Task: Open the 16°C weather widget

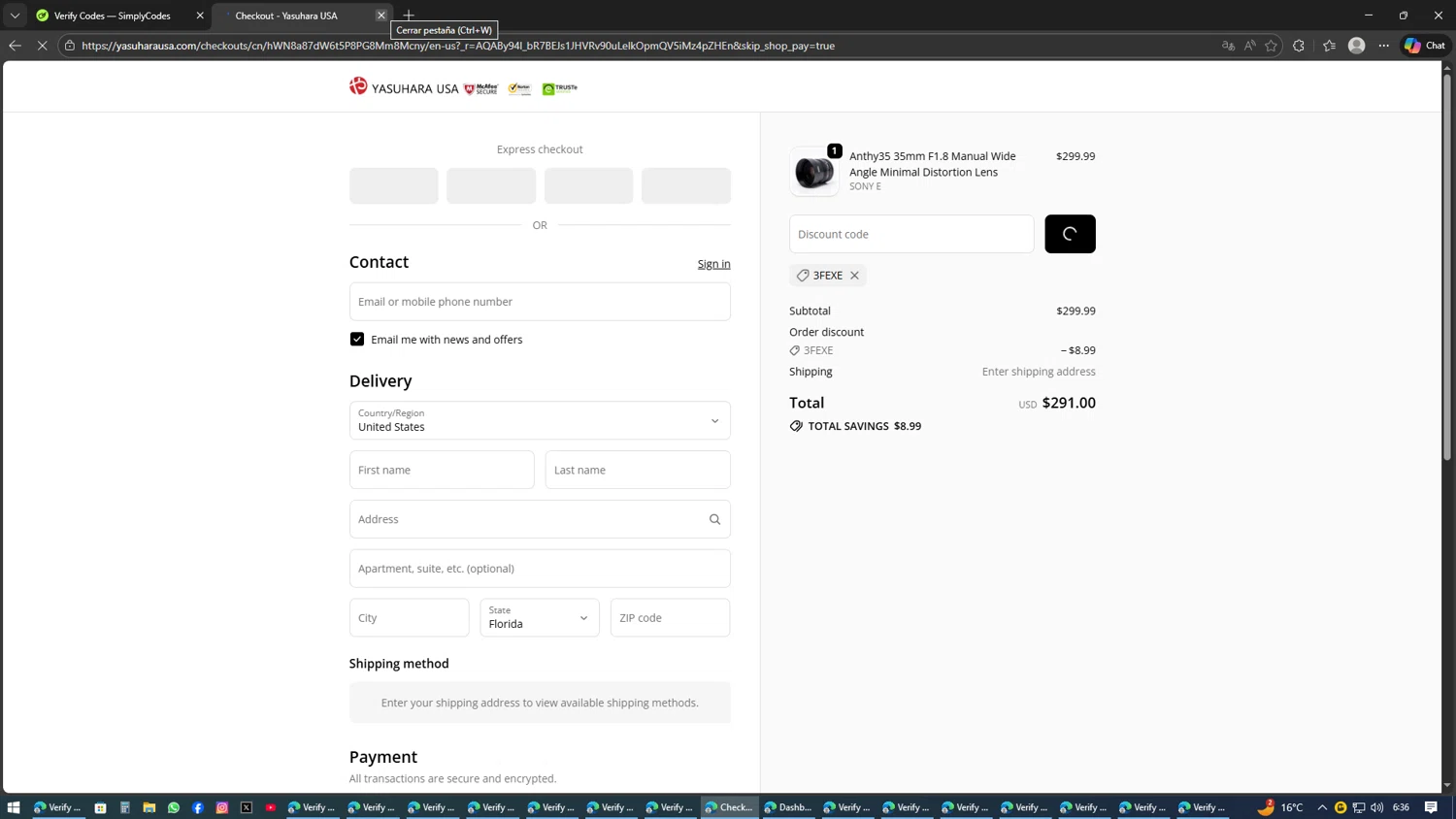Action: (x=1281, y=807)
